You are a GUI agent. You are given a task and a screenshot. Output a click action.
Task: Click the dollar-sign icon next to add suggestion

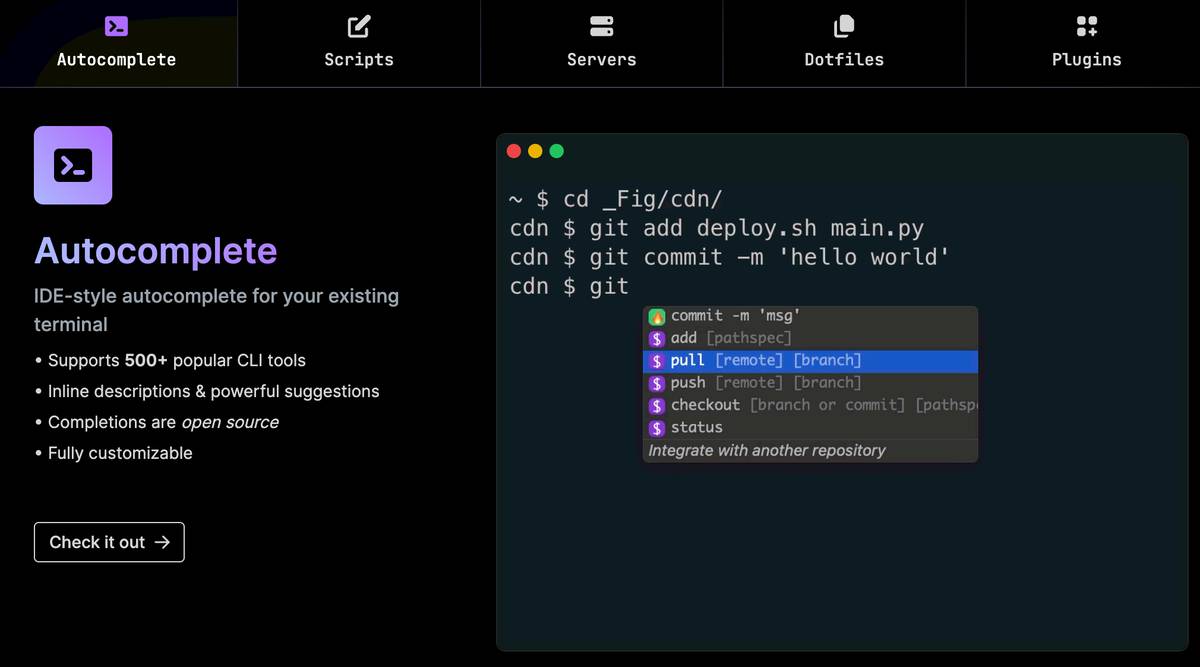point(655,338)
